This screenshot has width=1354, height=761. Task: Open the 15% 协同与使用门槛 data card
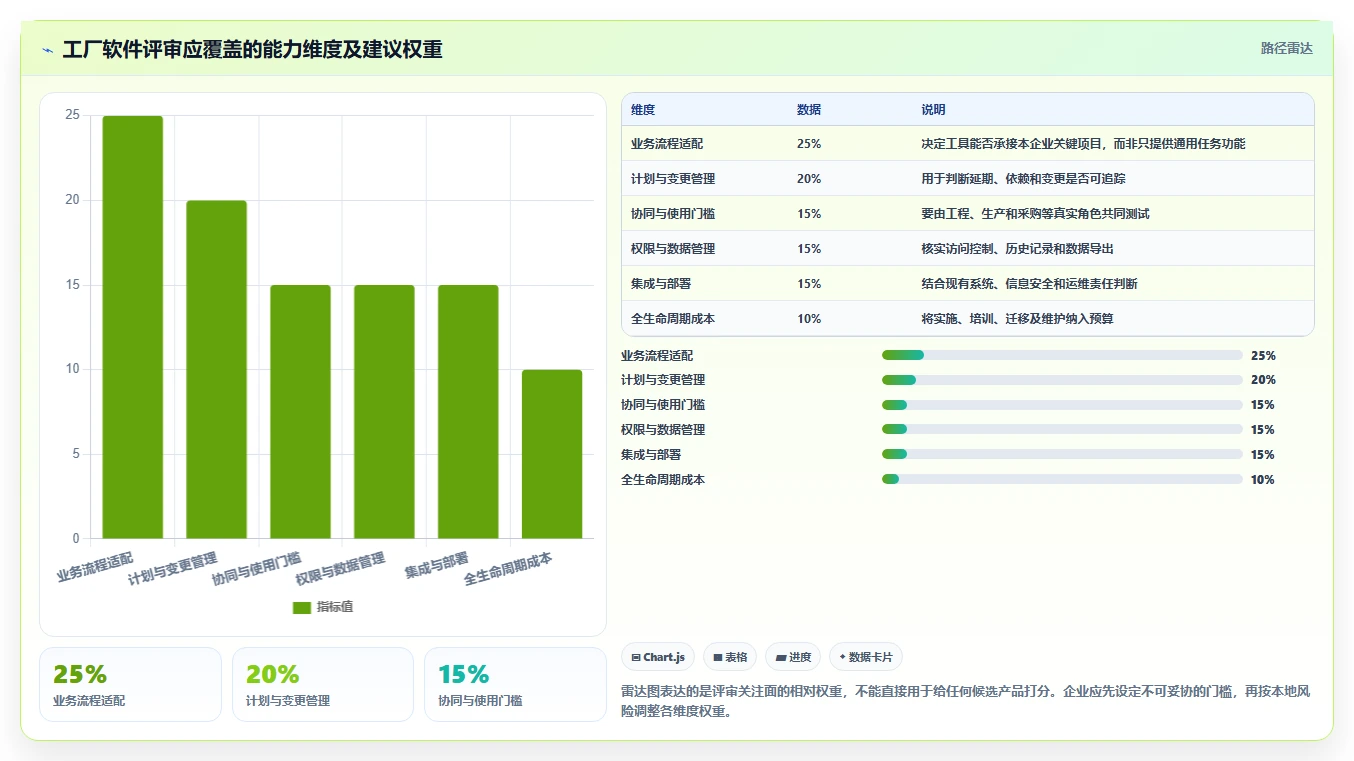[515, 684]
